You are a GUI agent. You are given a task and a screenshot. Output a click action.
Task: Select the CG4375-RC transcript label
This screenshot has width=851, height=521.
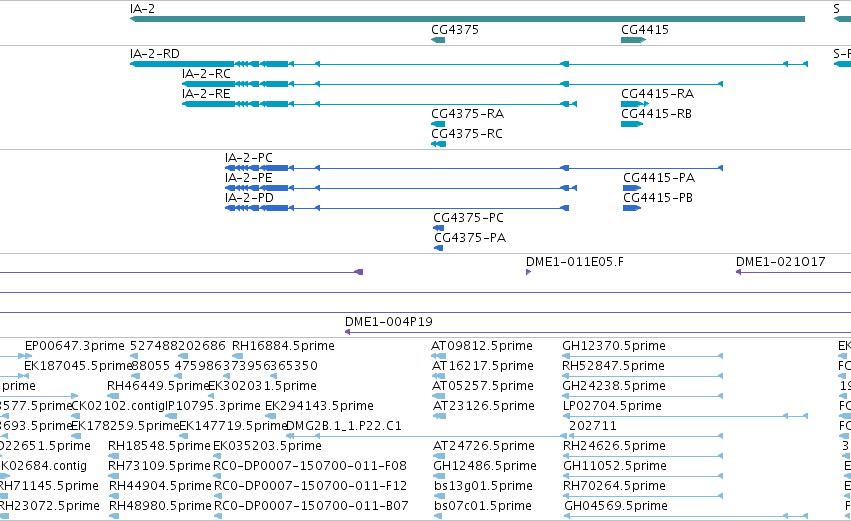click(x=467, y=134)
